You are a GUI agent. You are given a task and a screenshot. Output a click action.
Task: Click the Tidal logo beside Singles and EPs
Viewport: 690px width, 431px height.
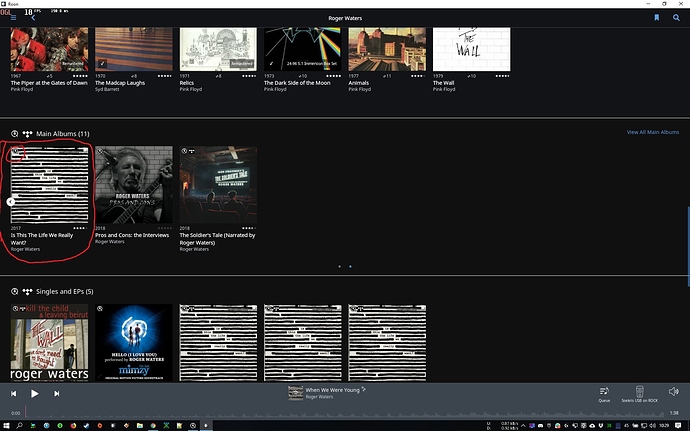tap(27, 291)
